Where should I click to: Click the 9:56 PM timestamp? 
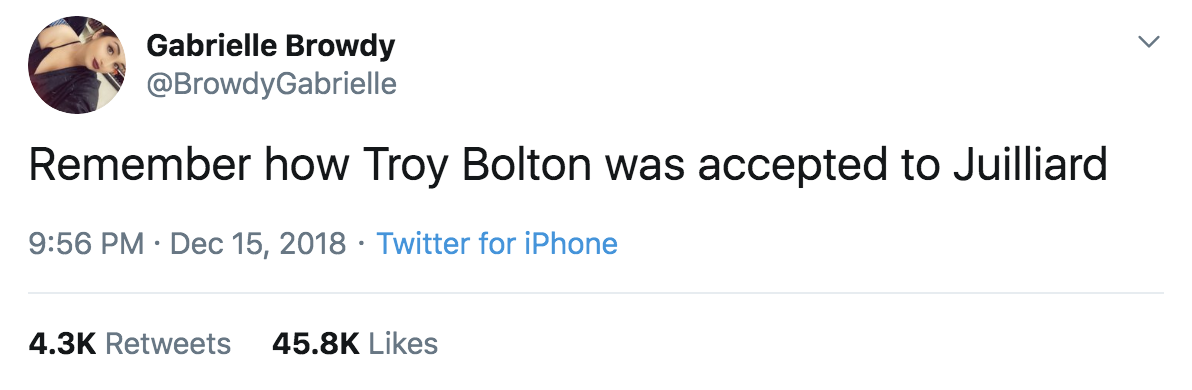pos(86,244)
